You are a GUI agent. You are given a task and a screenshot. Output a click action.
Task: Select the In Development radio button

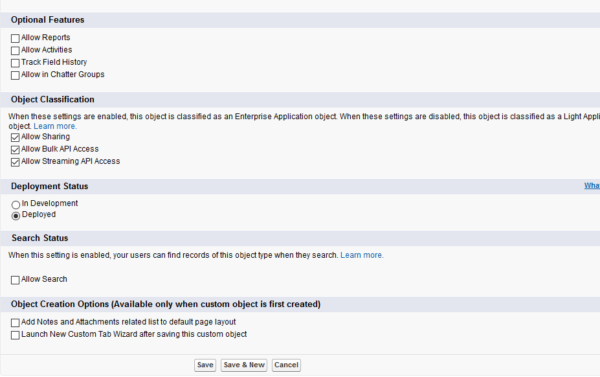pyautogui.click(x=16, y=205)
